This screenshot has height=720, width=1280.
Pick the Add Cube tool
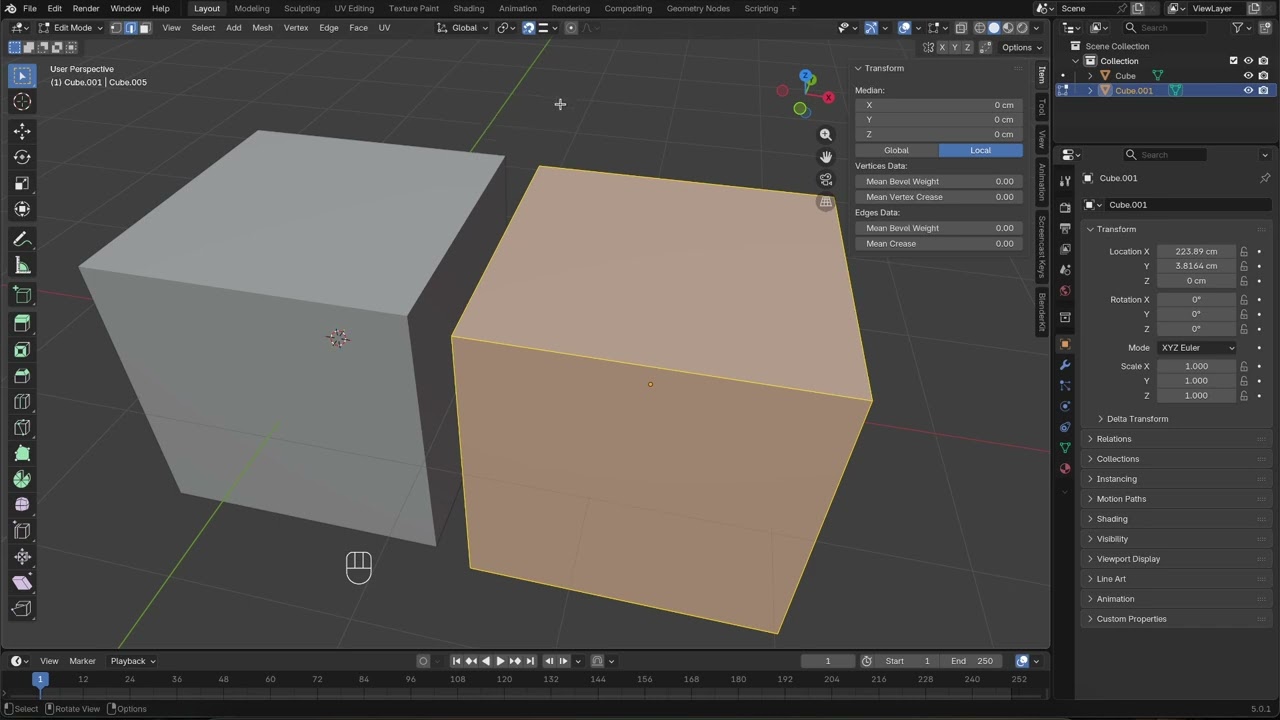[x=22, y=295]
